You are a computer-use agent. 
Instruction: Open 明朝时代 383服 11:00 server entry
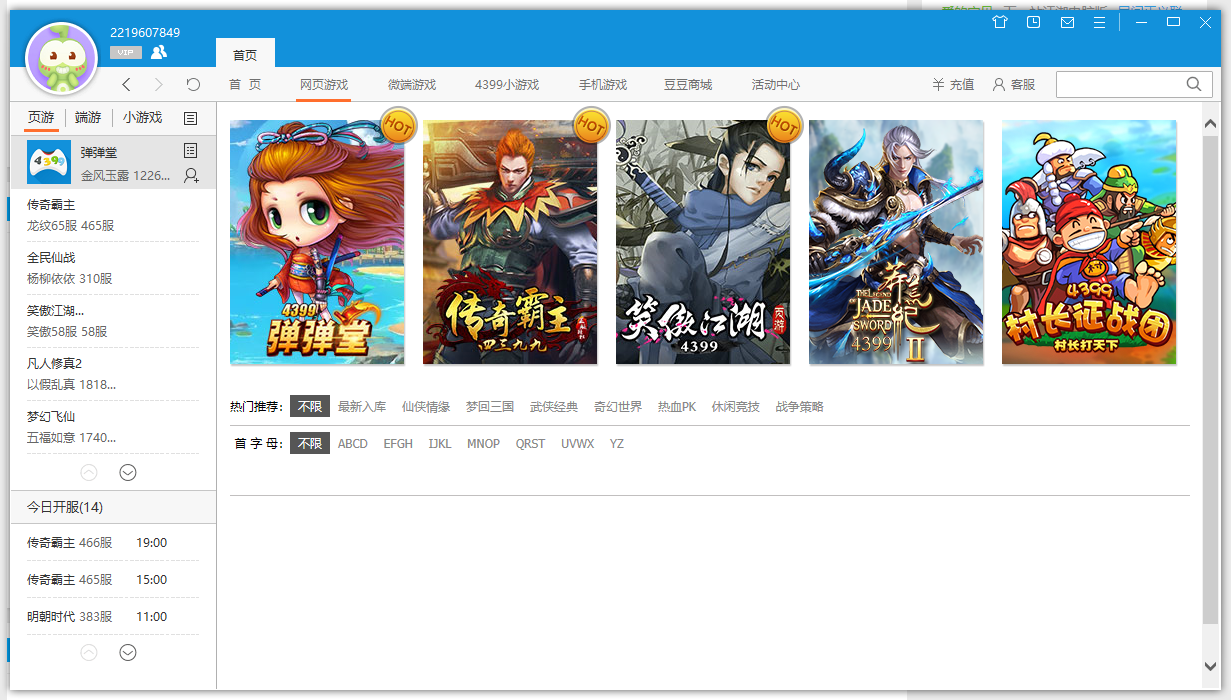point(113,616)
